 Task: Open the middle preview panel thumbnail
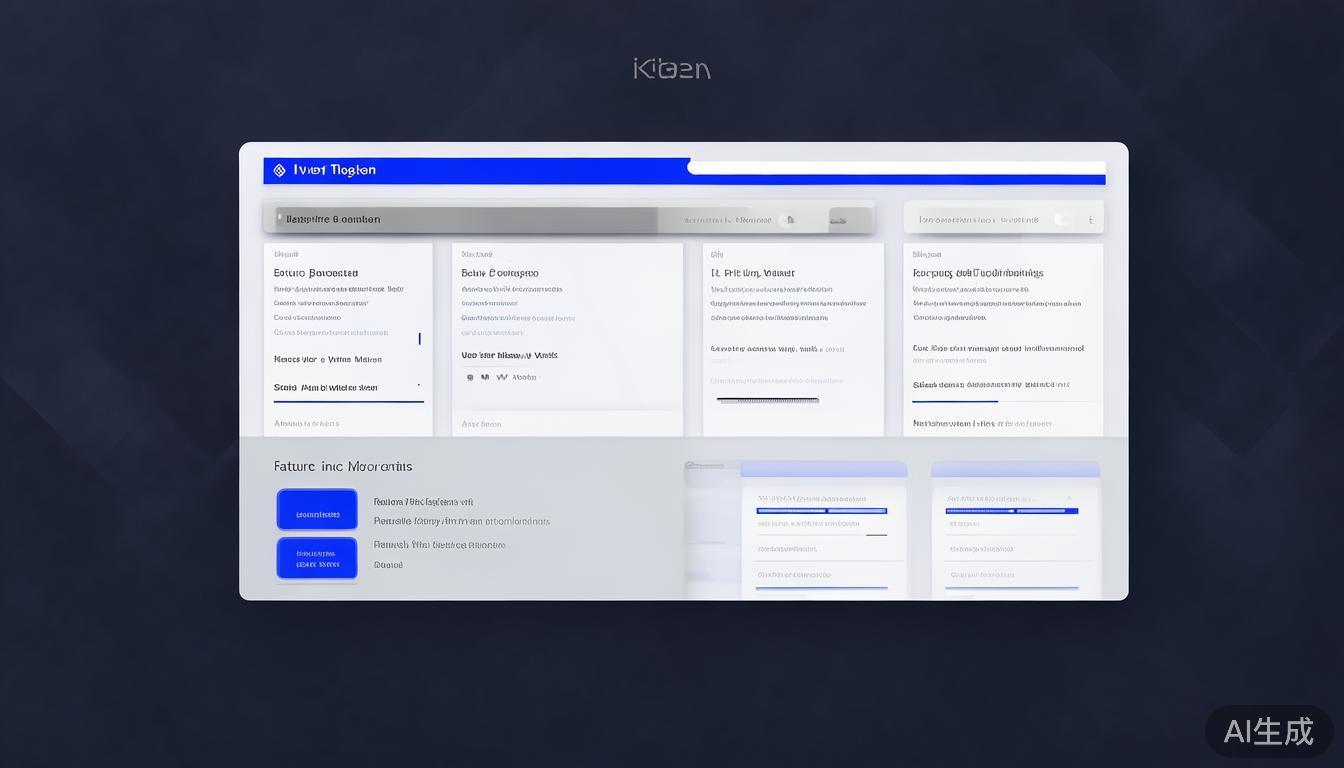click(x=823, y=530)
